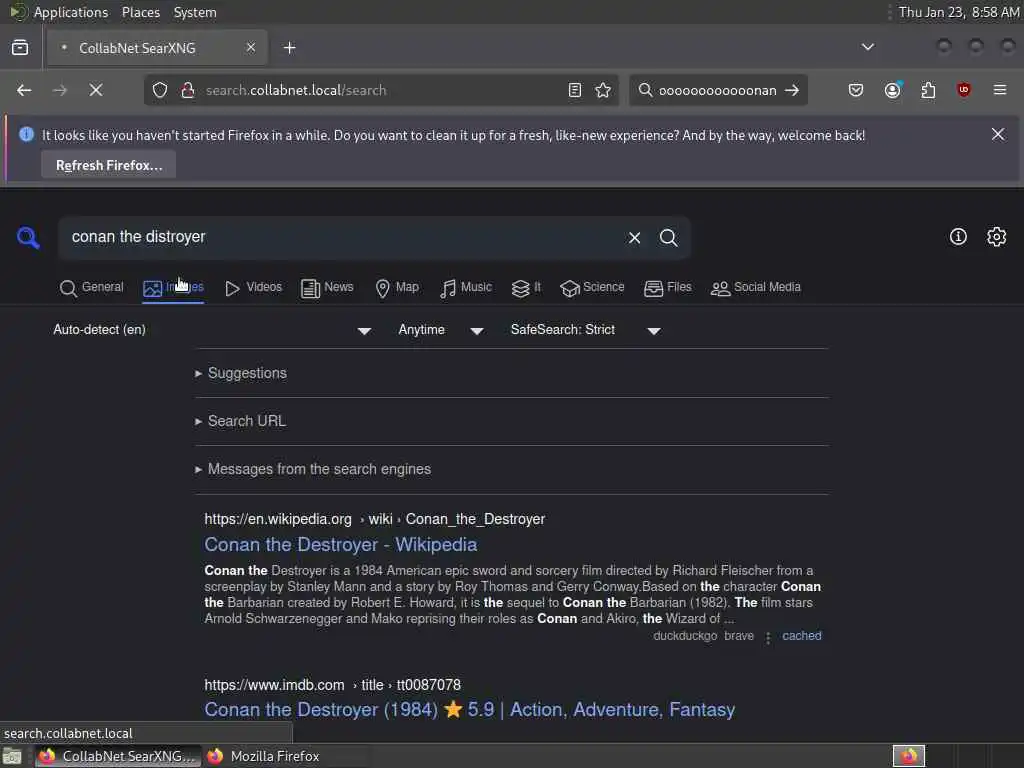Image resolution: width=1024 pixels, height=768 pixels.
Task: Switch to the News category
Action: coord(327,287)
